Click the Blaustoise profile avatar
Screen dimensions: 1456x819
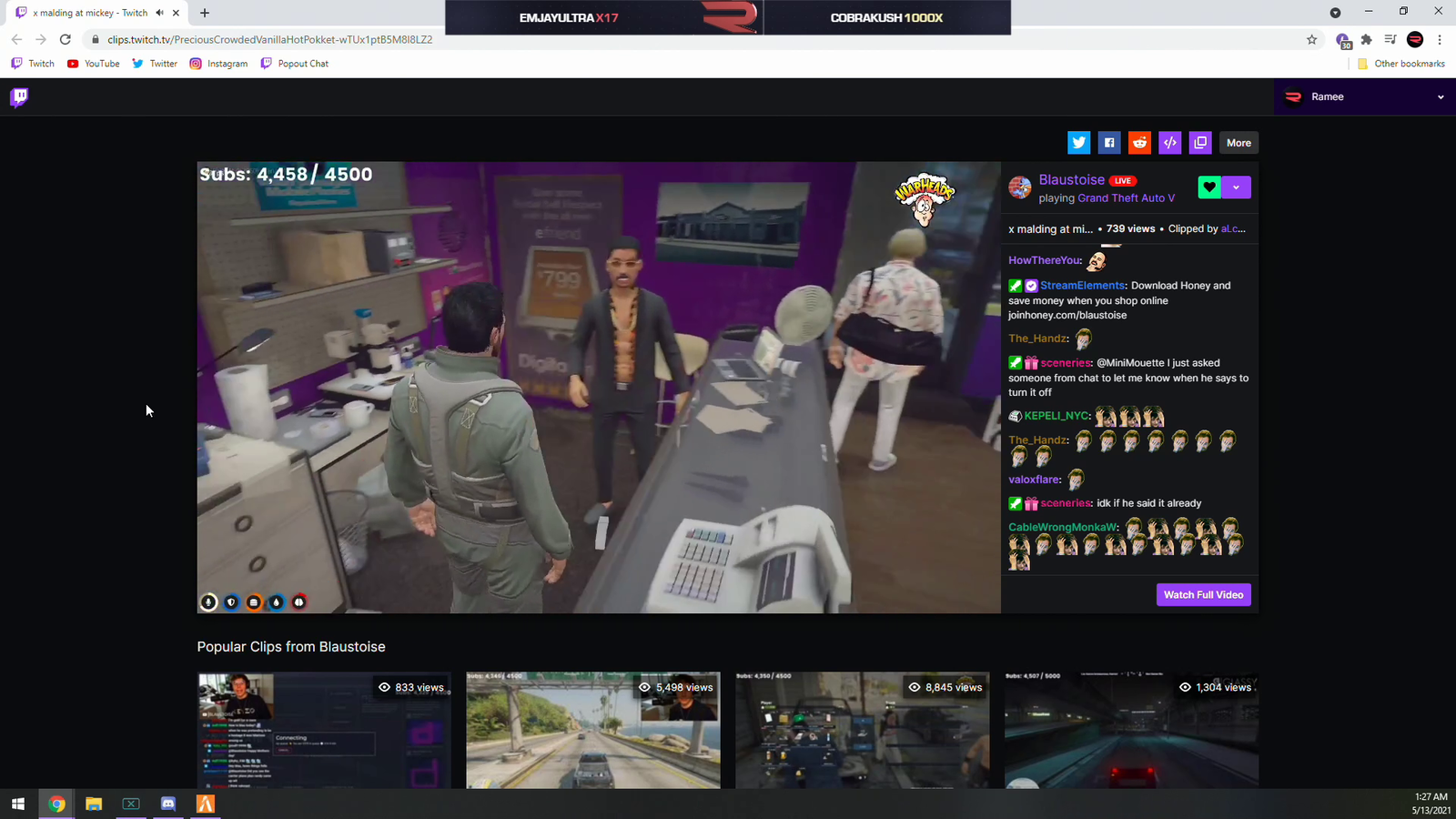coord(1020,187)
